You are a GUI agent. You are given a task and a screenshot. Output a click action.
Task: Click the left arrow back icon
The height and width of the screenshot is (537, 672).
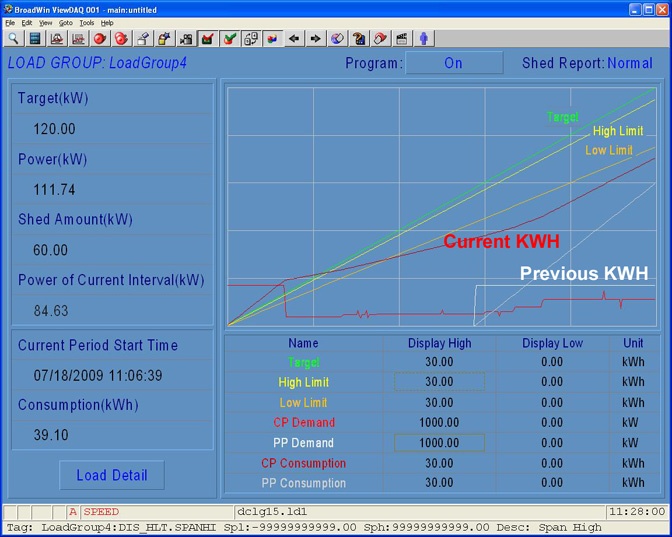tap(294, 39)
